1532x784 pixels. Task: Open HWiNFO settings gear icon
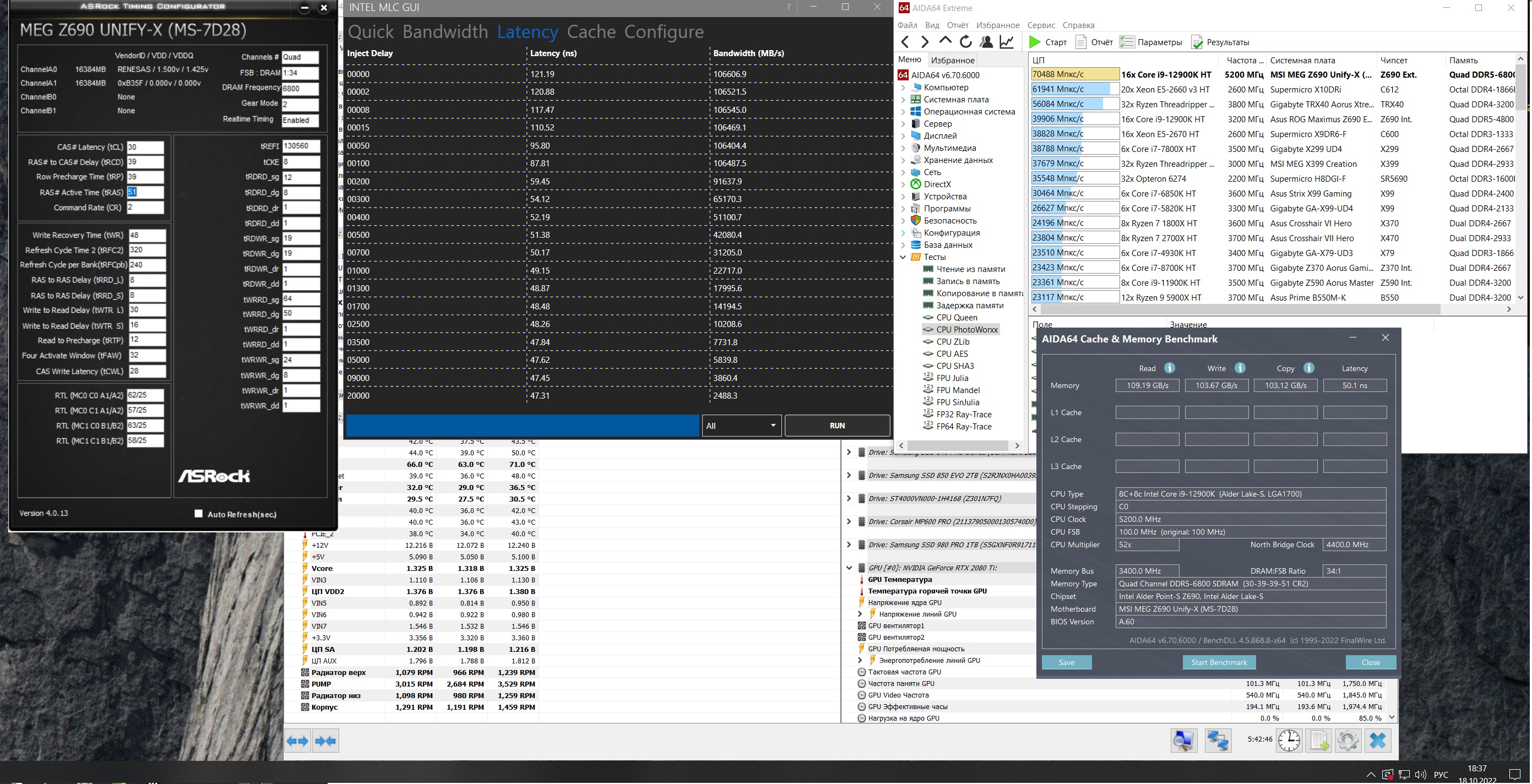pyautogui.click(x=1348, y=741)
